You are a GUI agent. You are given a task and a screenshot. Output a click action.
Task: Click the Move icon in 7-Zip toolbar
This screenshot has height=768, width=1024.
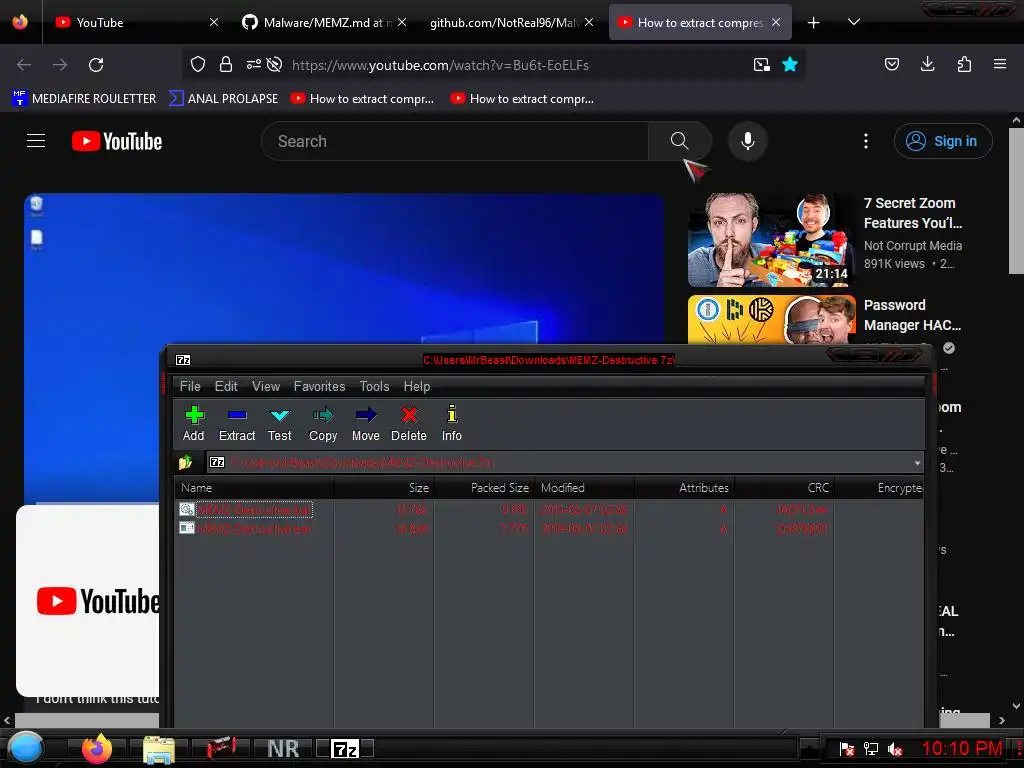coord(366,415)
